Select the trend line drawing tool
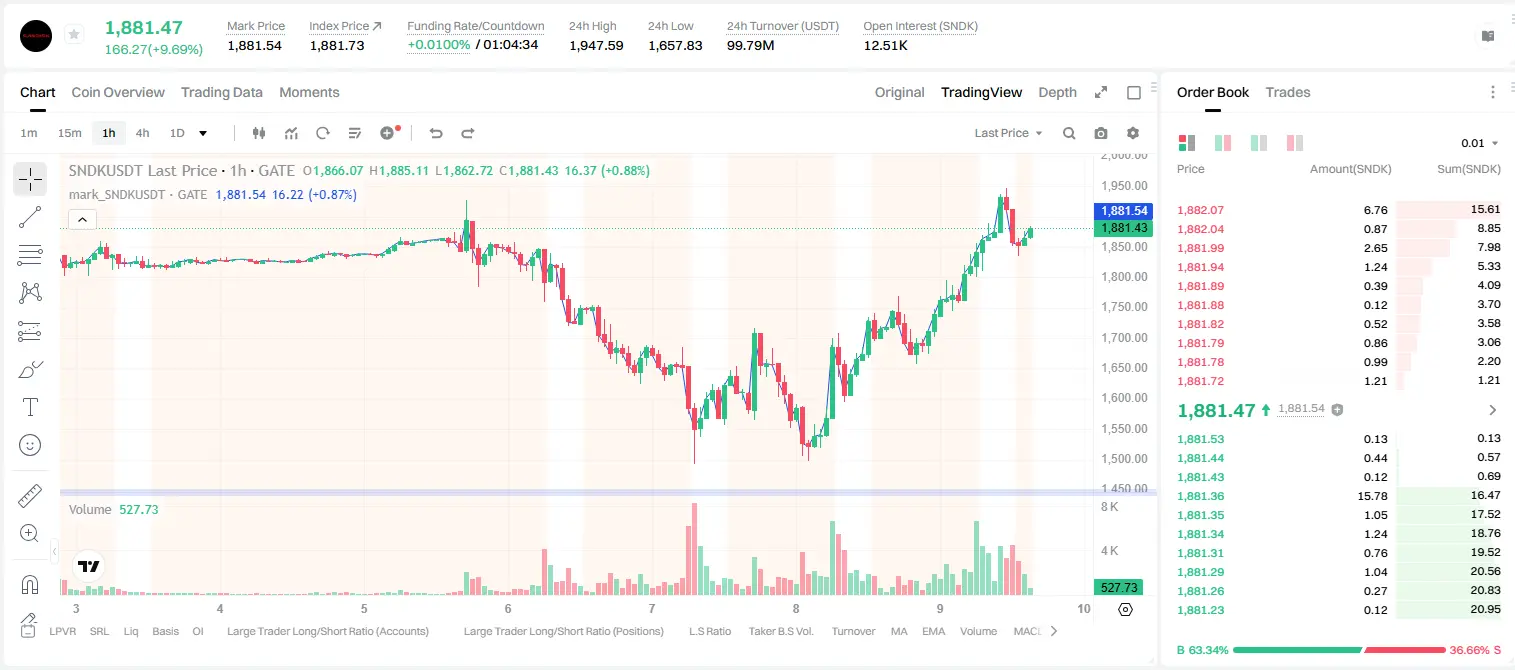The width and height of the screenshot is (1515, 670). 30,217
